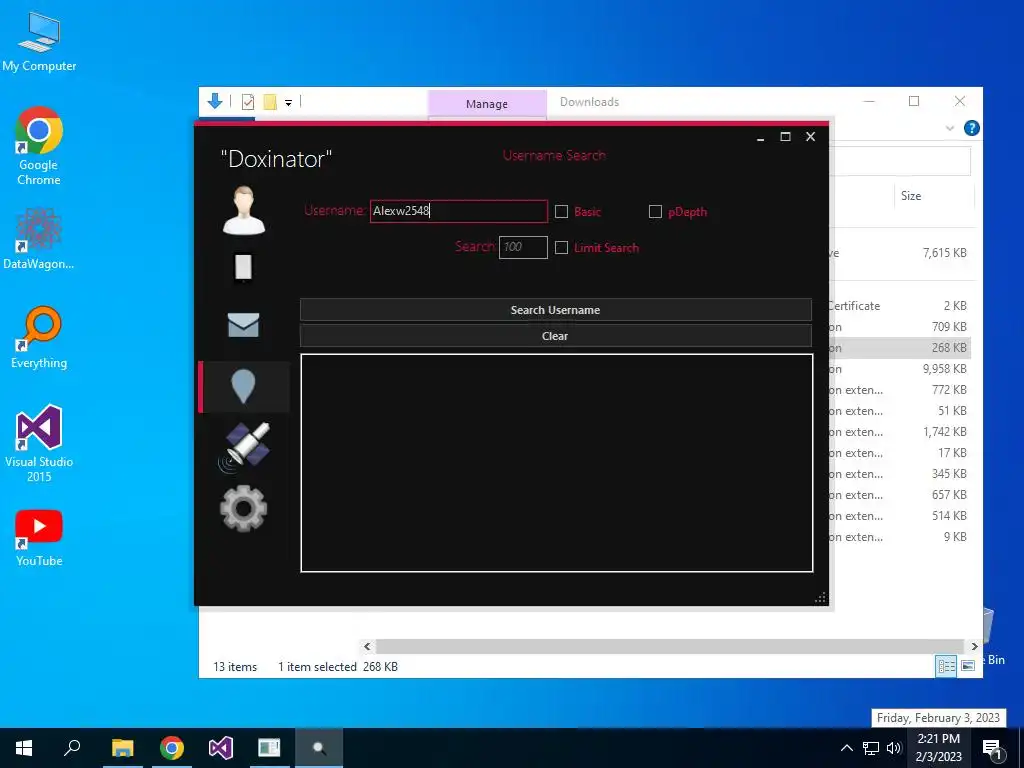Viewport: 1024px width, 768px height.
Task: Open DataWagon desktop shortcut
Action: pos(39,238)
